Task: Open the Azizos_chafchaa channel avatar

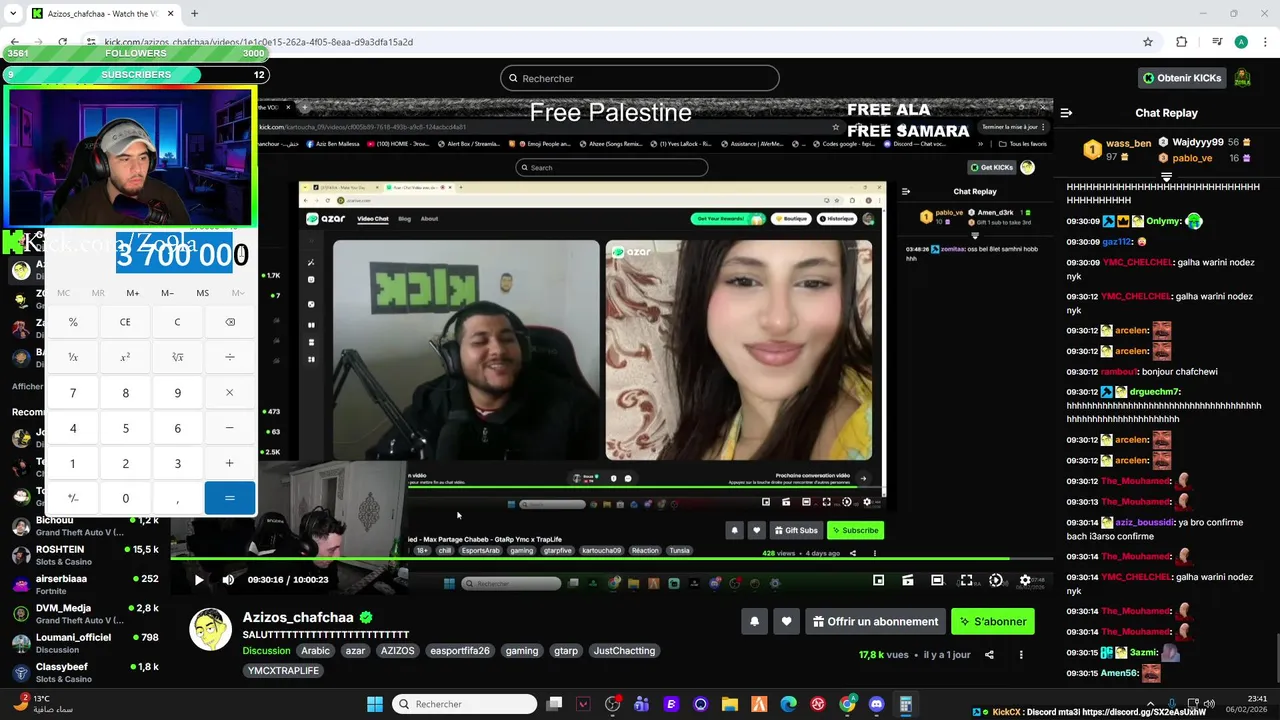Action: tap(210, 629)
